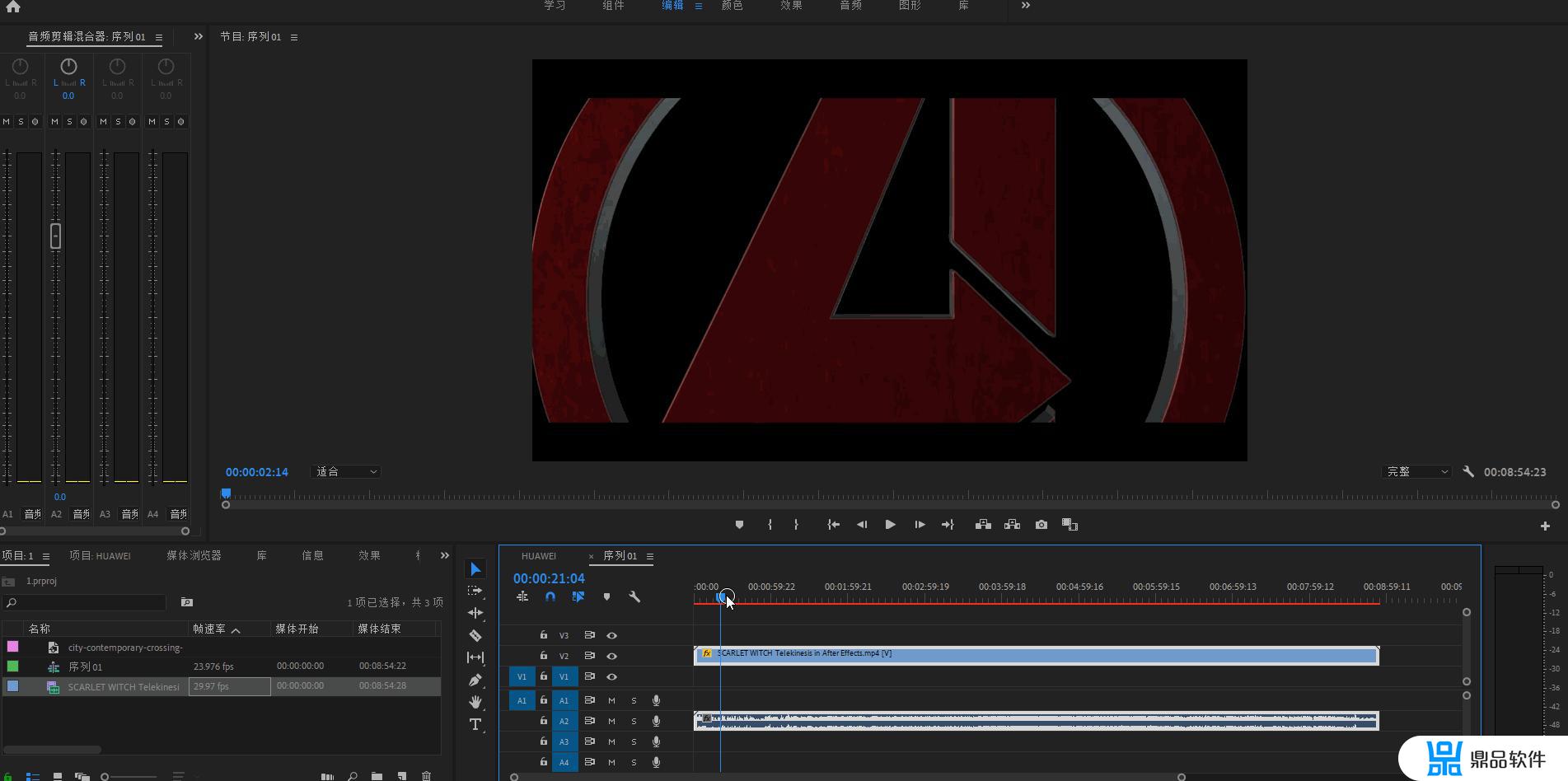Mute A2 in audio clip mixer

pos(55,121)
